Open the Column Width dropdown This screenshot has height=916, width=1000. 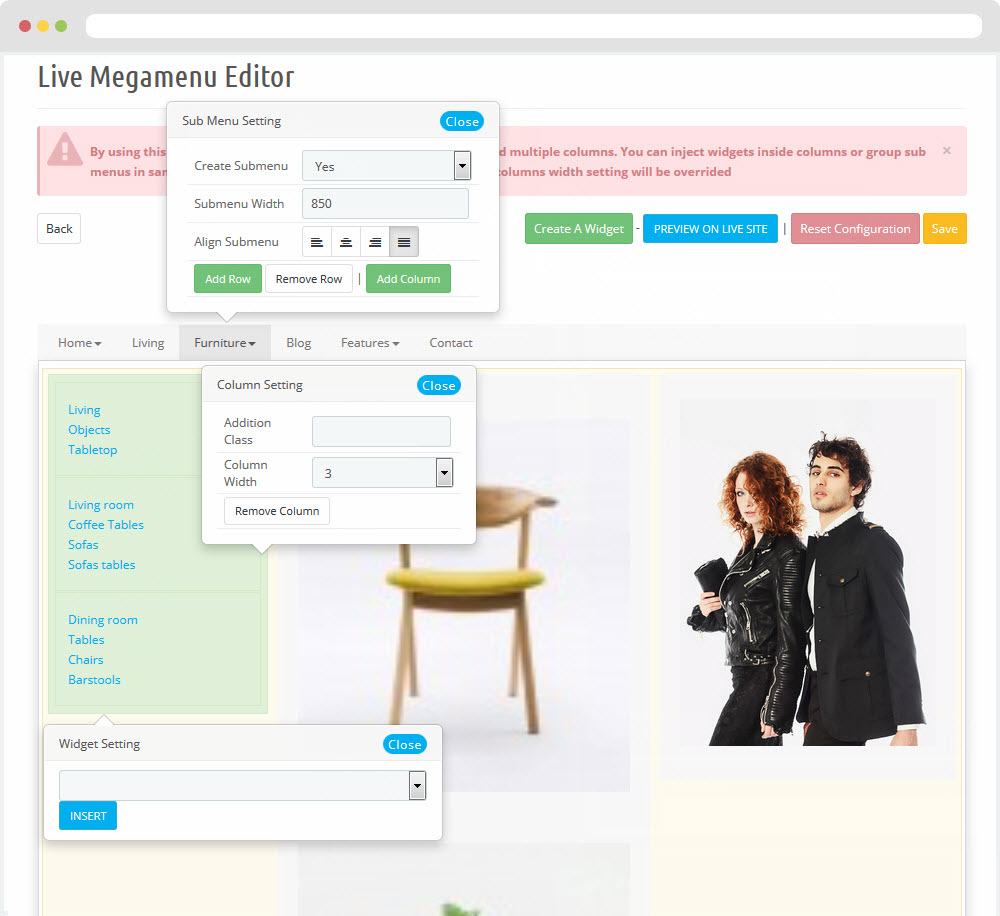(383, 473)
